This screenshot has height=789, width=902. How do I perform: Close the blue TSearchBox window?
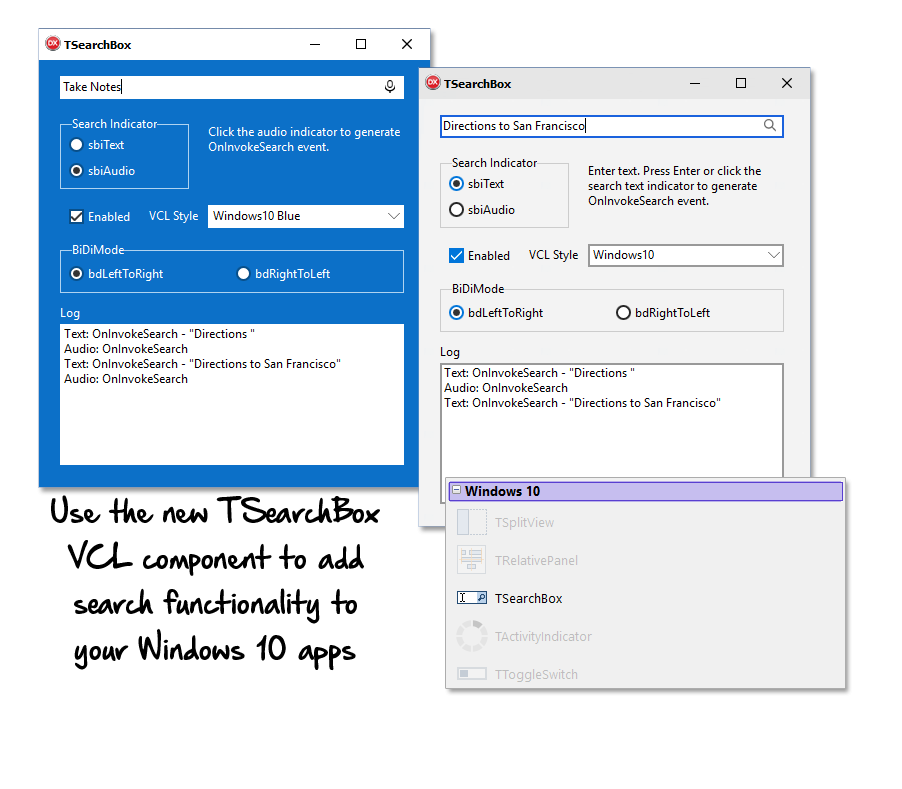(407, 44)
